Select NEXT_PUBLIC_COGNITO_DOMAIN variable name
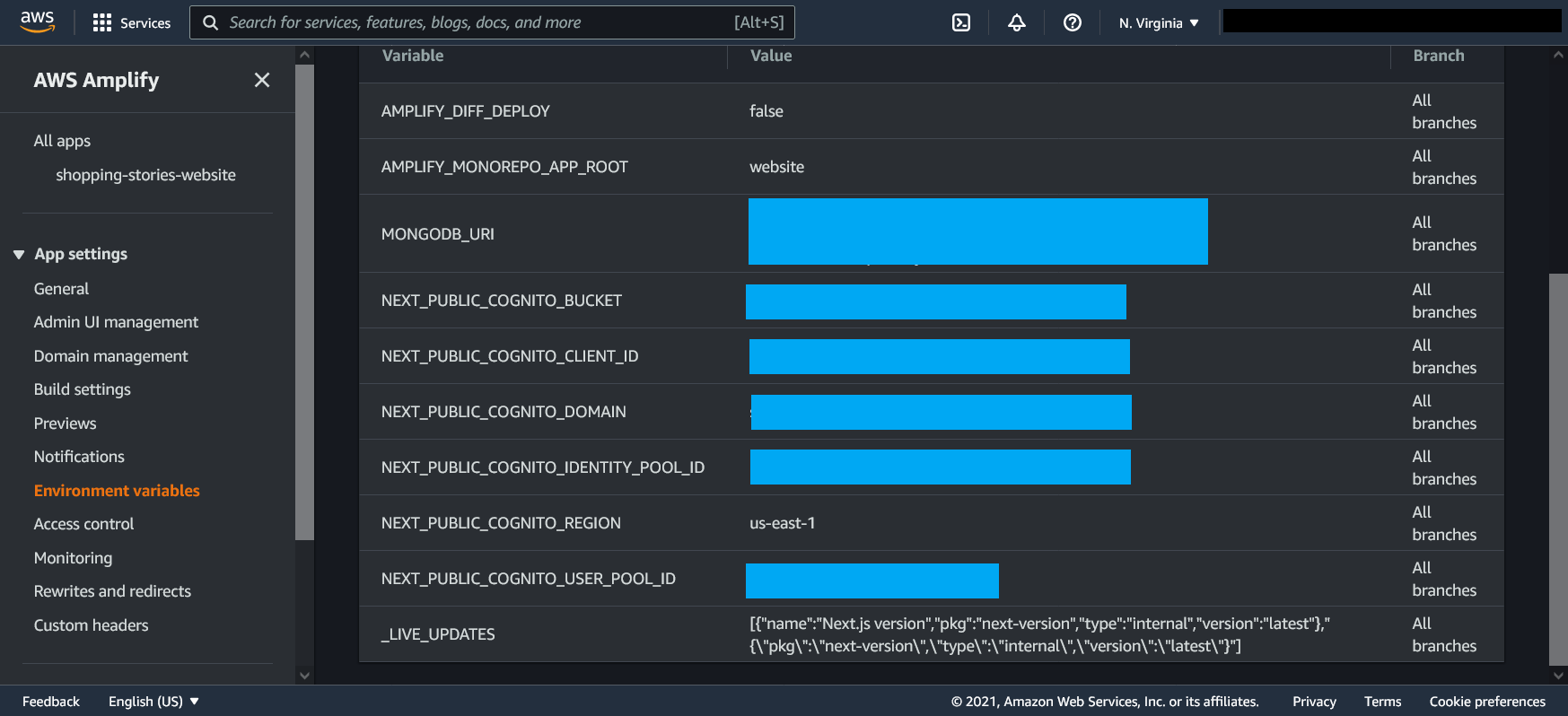The width and height of the screenshot is (1568, 716). pos(504,412)
